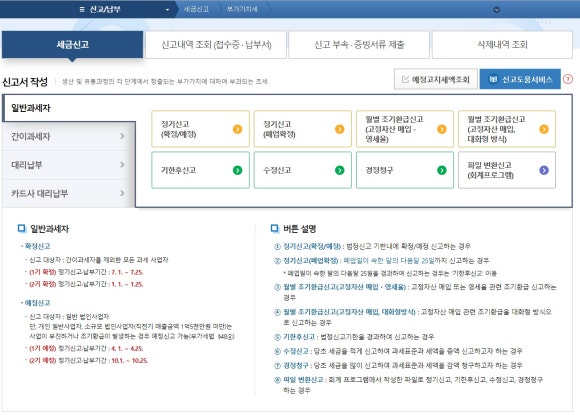Click the 정기신고 (확정/예정) card
The image size is (580, 415).
(200, 129)
